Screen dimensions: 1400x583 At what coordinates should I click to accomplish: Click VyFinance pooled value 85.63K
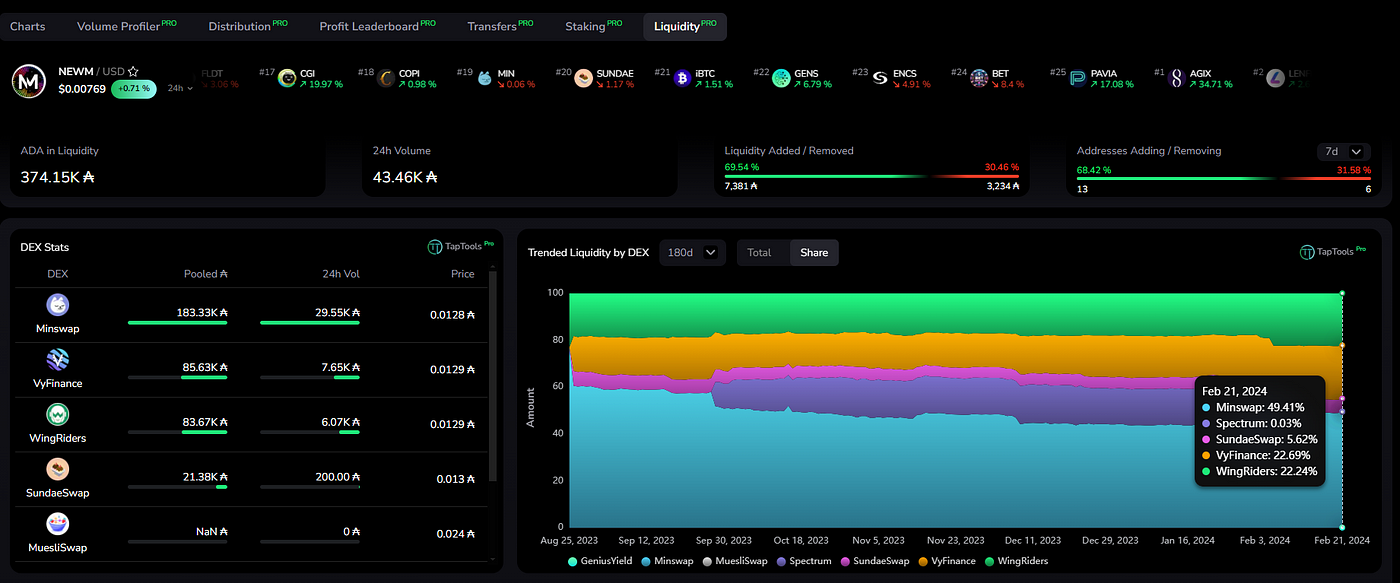[205, 367]
